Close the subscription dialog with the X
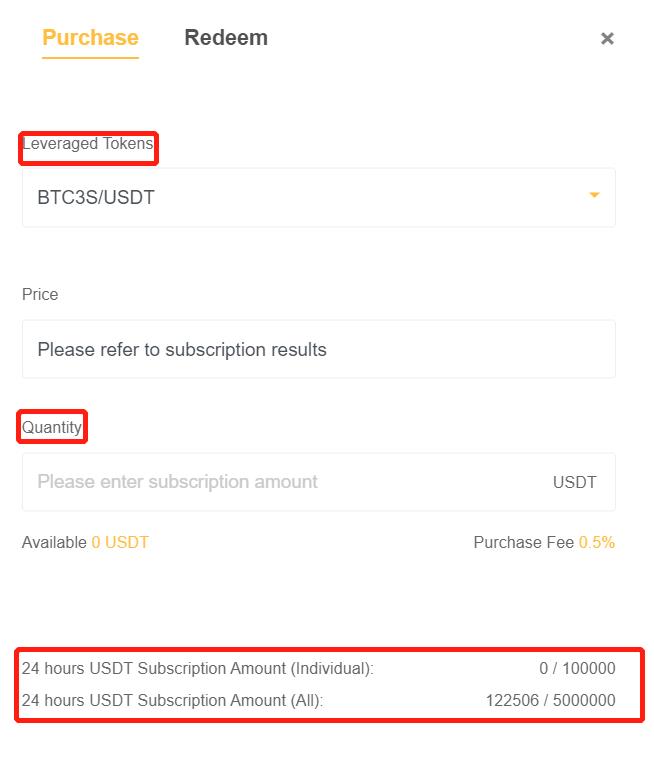The width and height of the screenshot is (654, 771). tap(607, 39)
